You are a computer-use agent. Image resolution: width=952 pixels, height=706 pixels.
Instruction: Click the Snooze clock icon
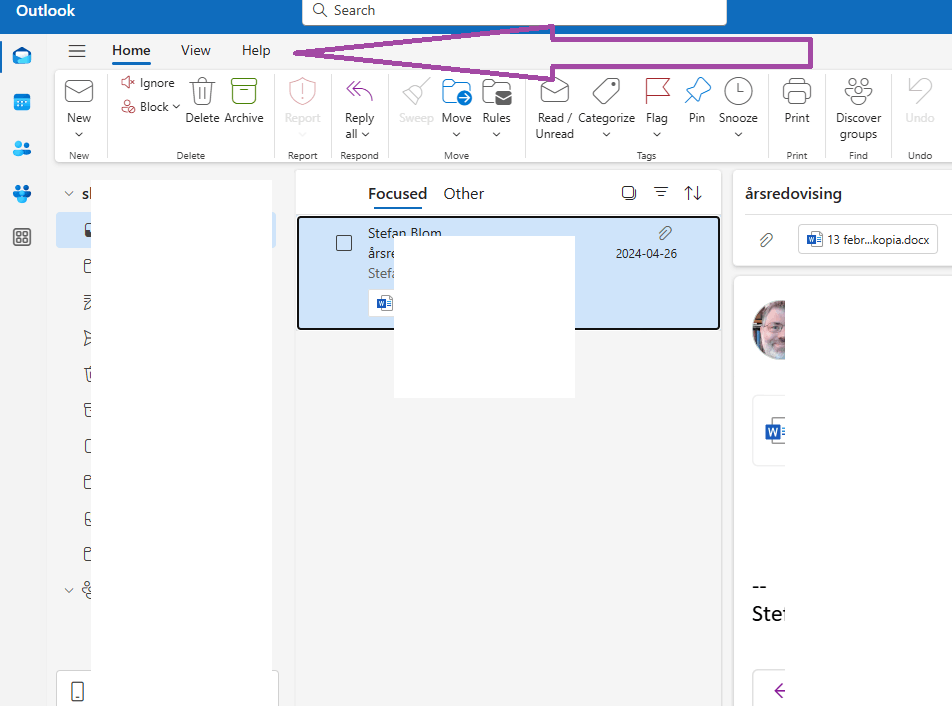[738, 92]
